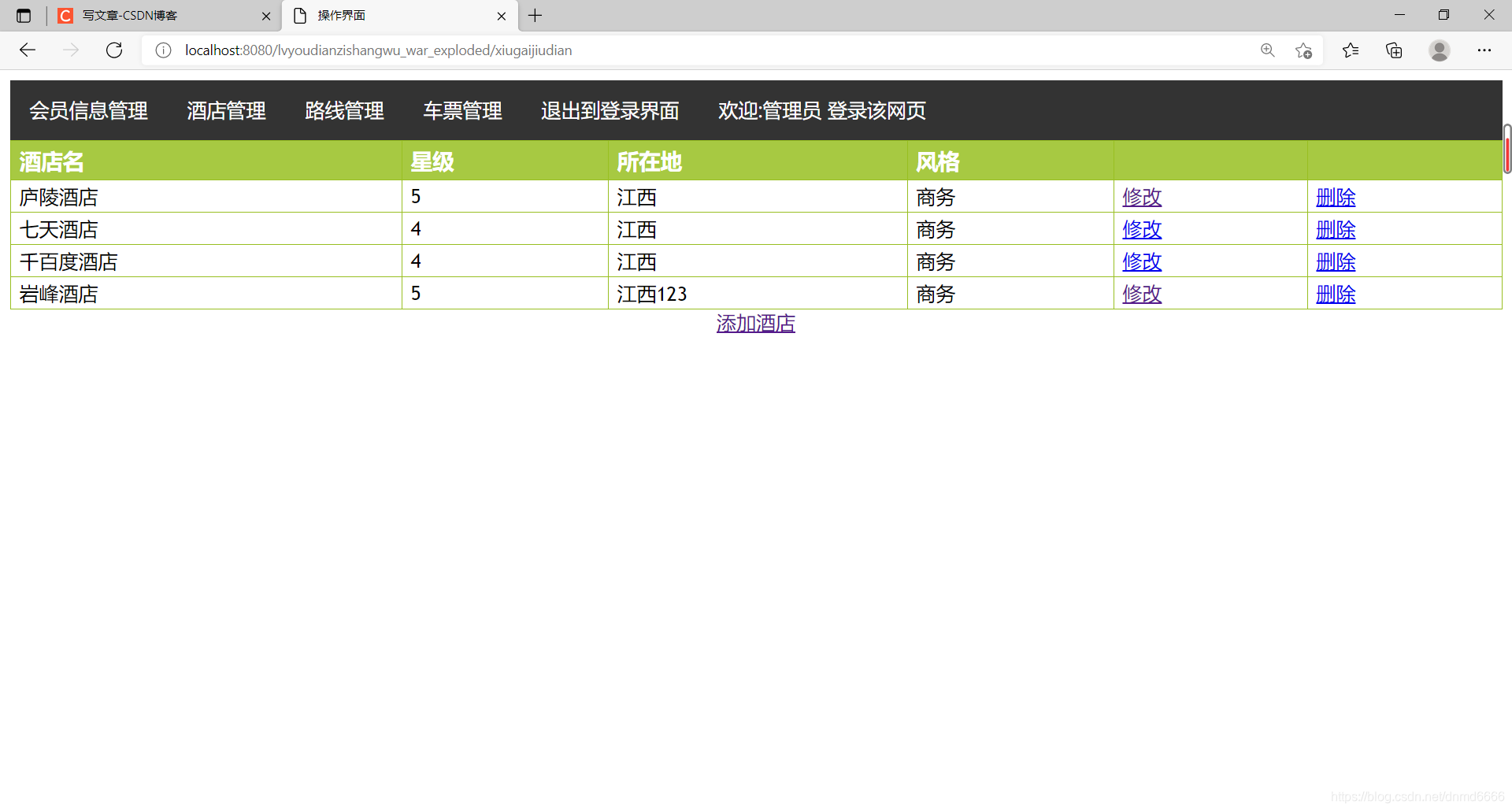
Task: Open the Collections icon
Action: [x=1394, y=50]
